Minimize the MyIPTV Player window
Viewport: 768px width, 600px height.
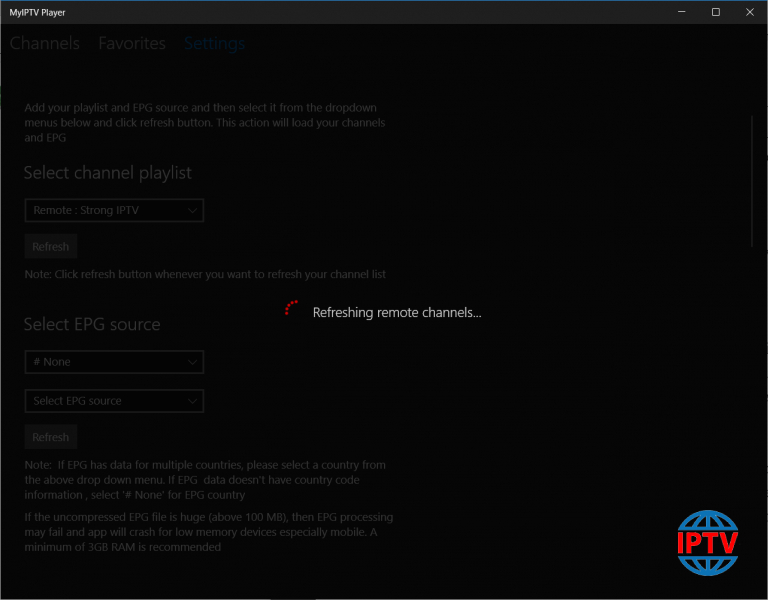tap(681, 12)
